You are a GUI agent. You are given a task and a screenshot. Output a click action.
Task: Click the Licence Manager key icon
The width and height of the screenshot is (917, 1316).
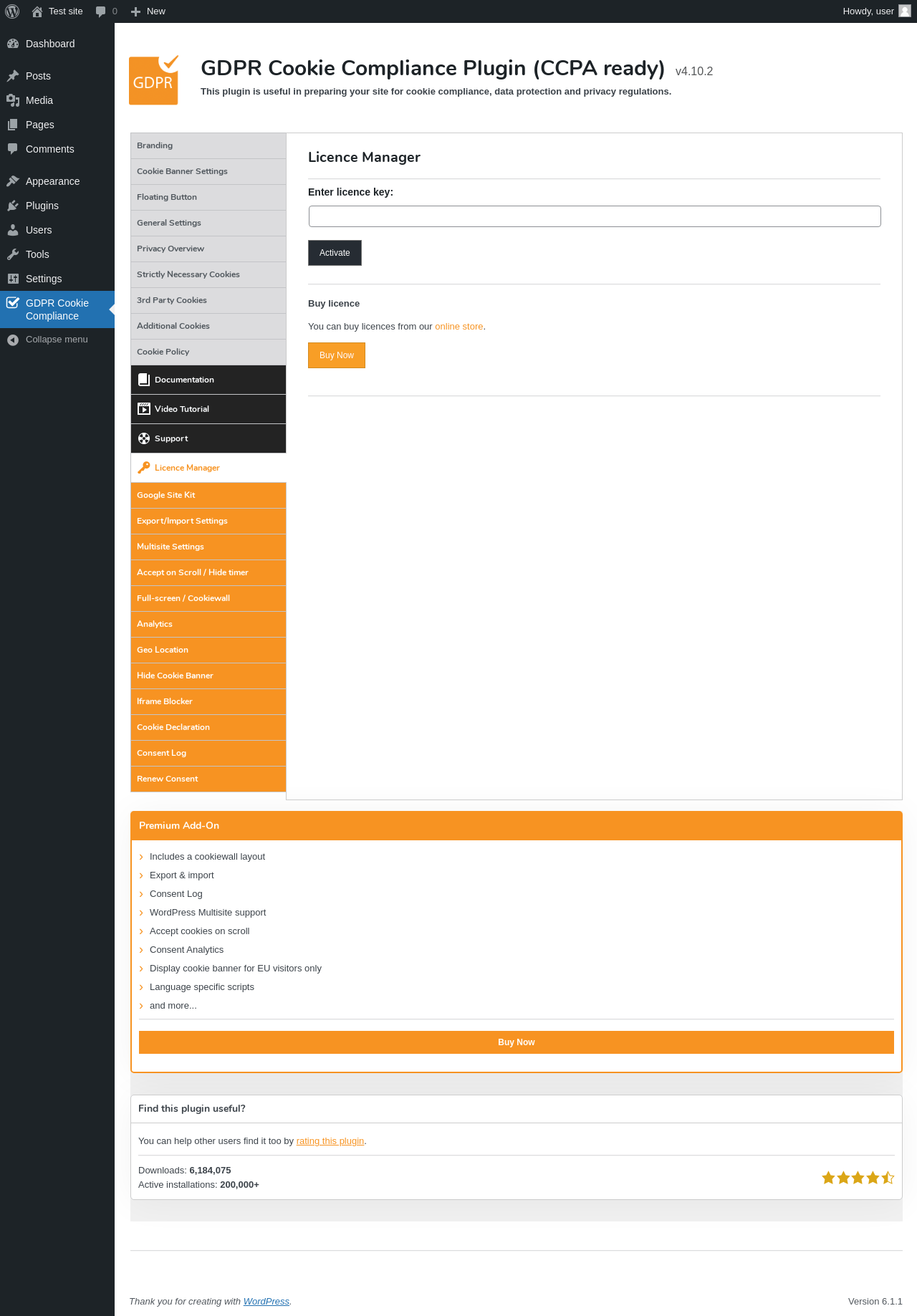(x=144, y=468)
